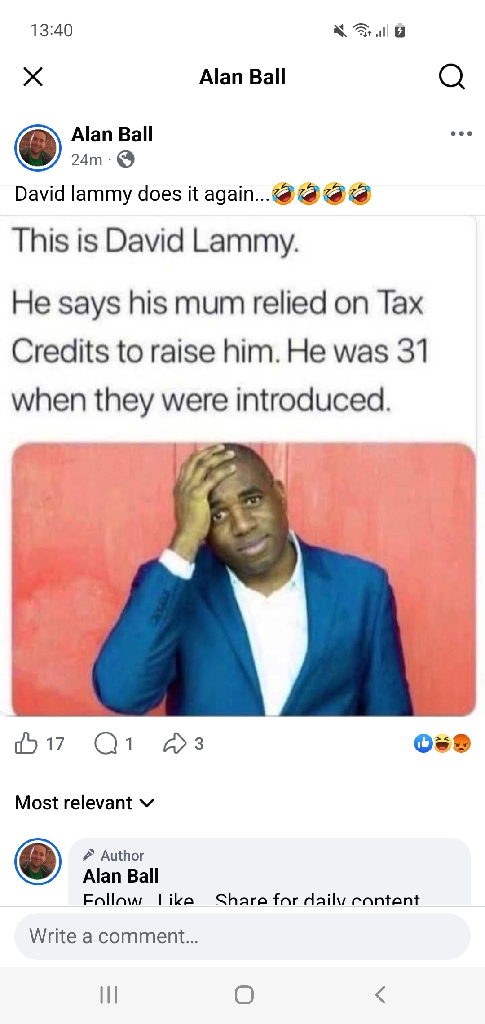Image resolution: width=485 pixels, height=1024 pixels.
Task: Open Alan Ball's profile picture on post
Action: (38, 148)
